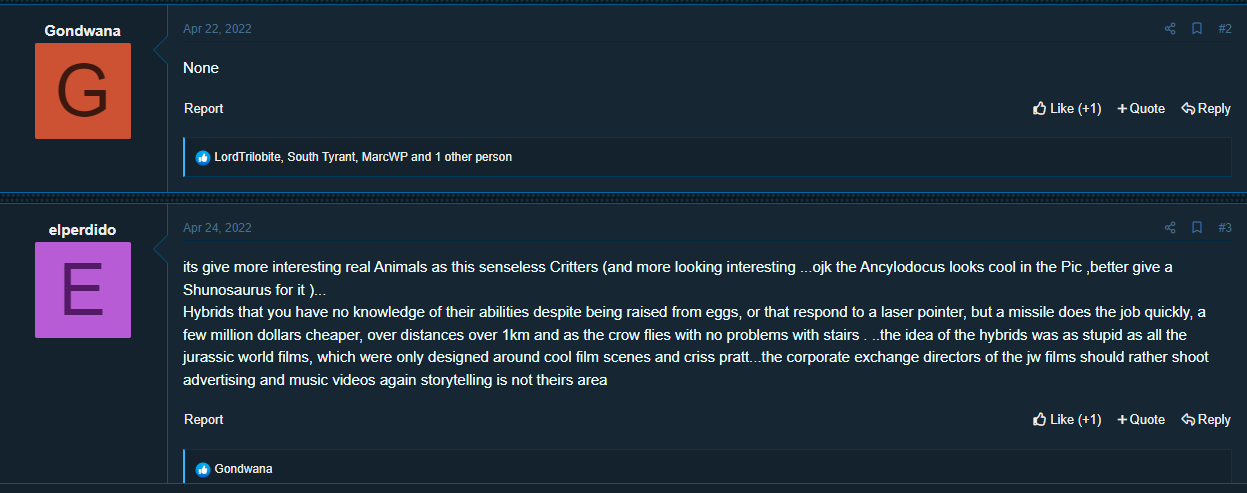Reply to Gondwana's post

tap(1206, 108)
